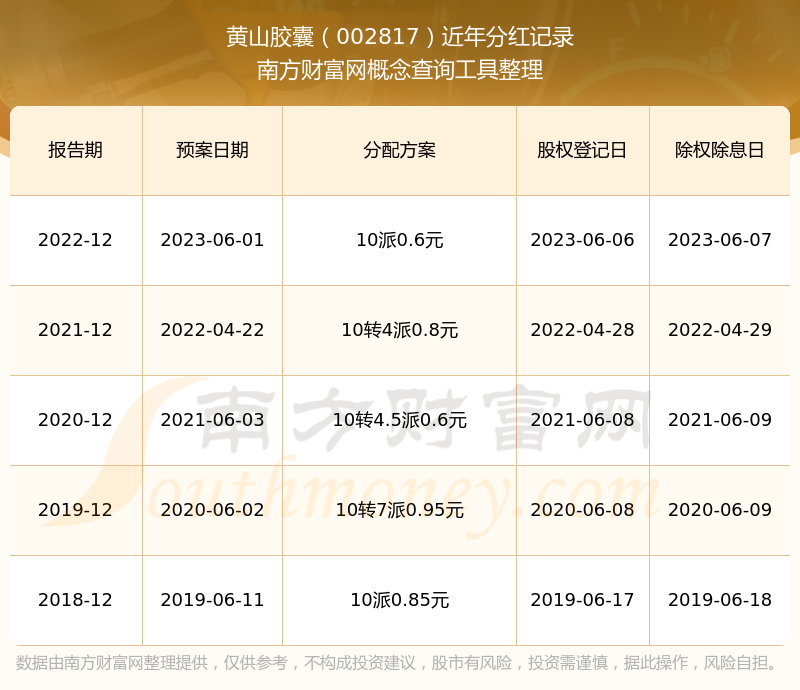This screenshot has width=800, height=690.
Task: Click the 预案日期 column header
Action: [x=212, y=150]
